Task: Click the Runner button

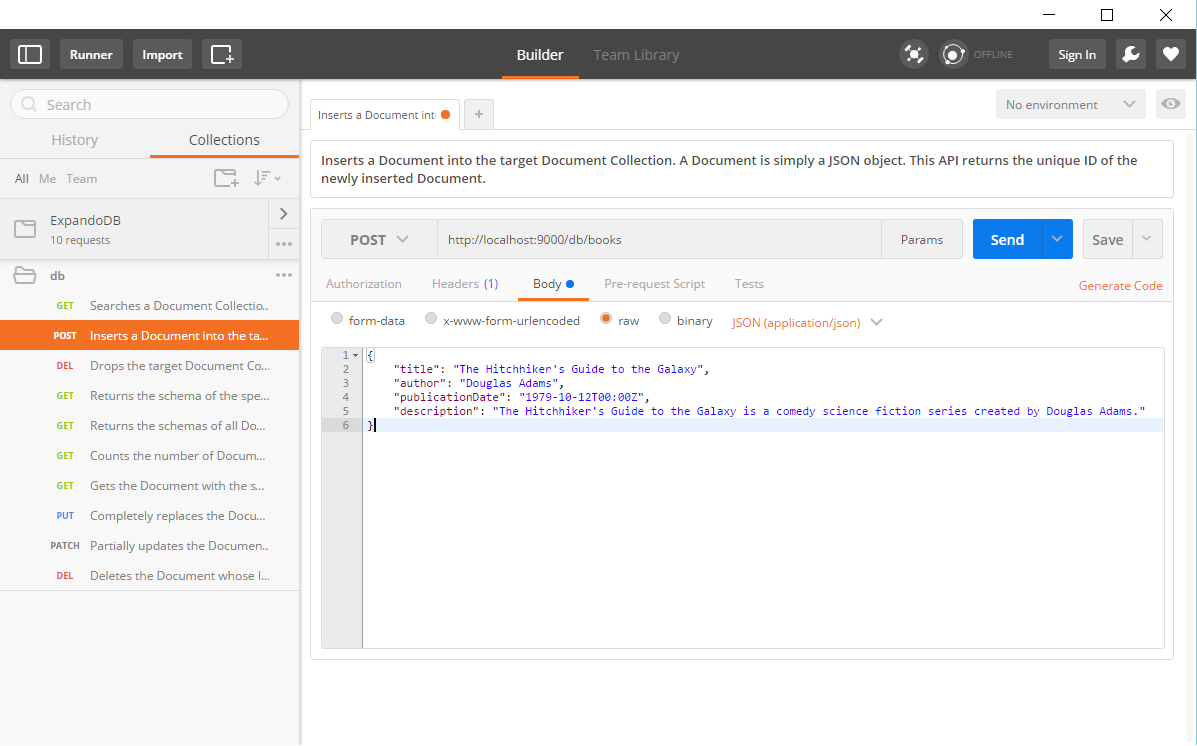Action: pyautogui.click(x=91, y=54)
